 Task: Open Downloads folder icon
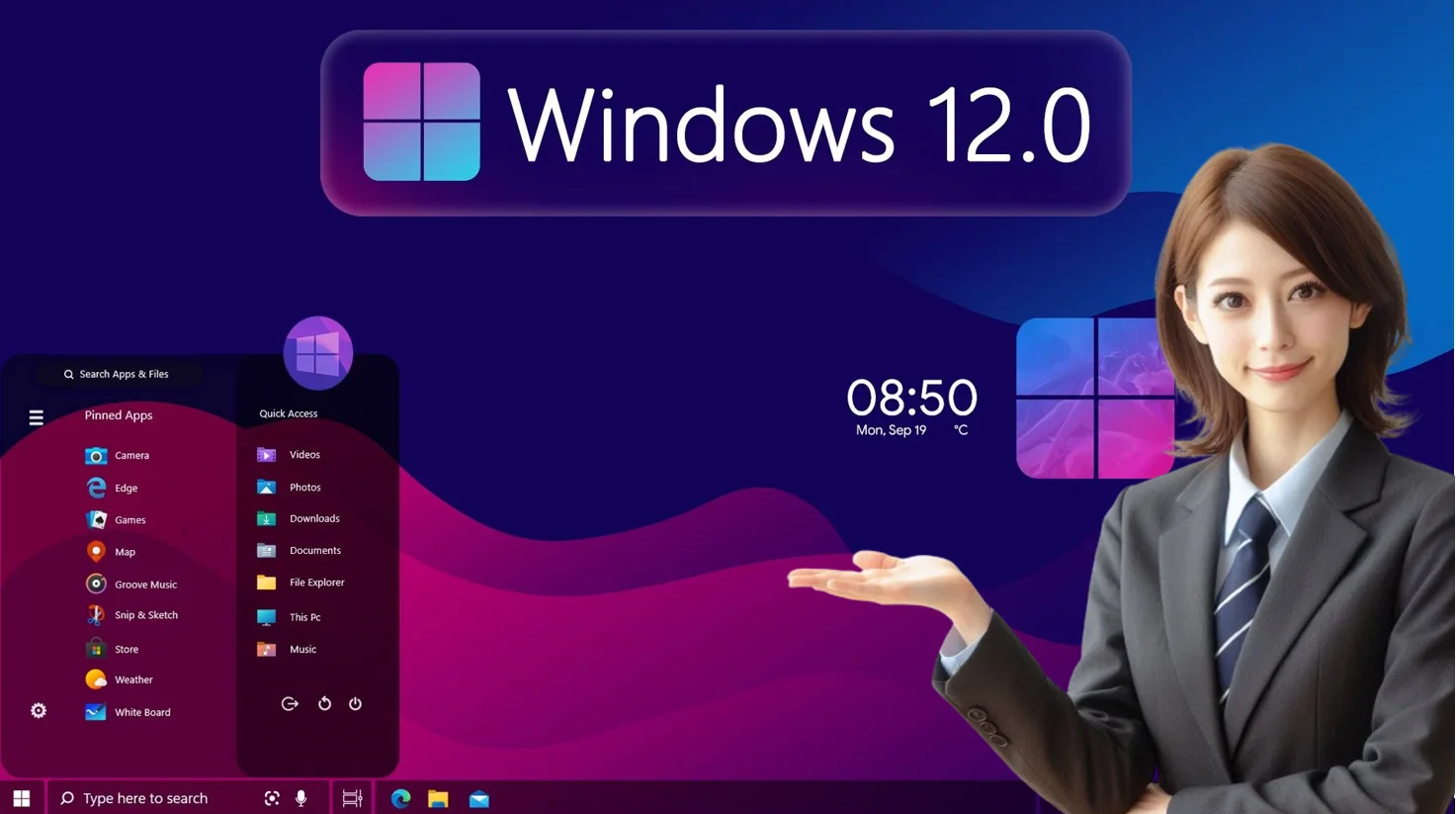click(x=267, y=518)
